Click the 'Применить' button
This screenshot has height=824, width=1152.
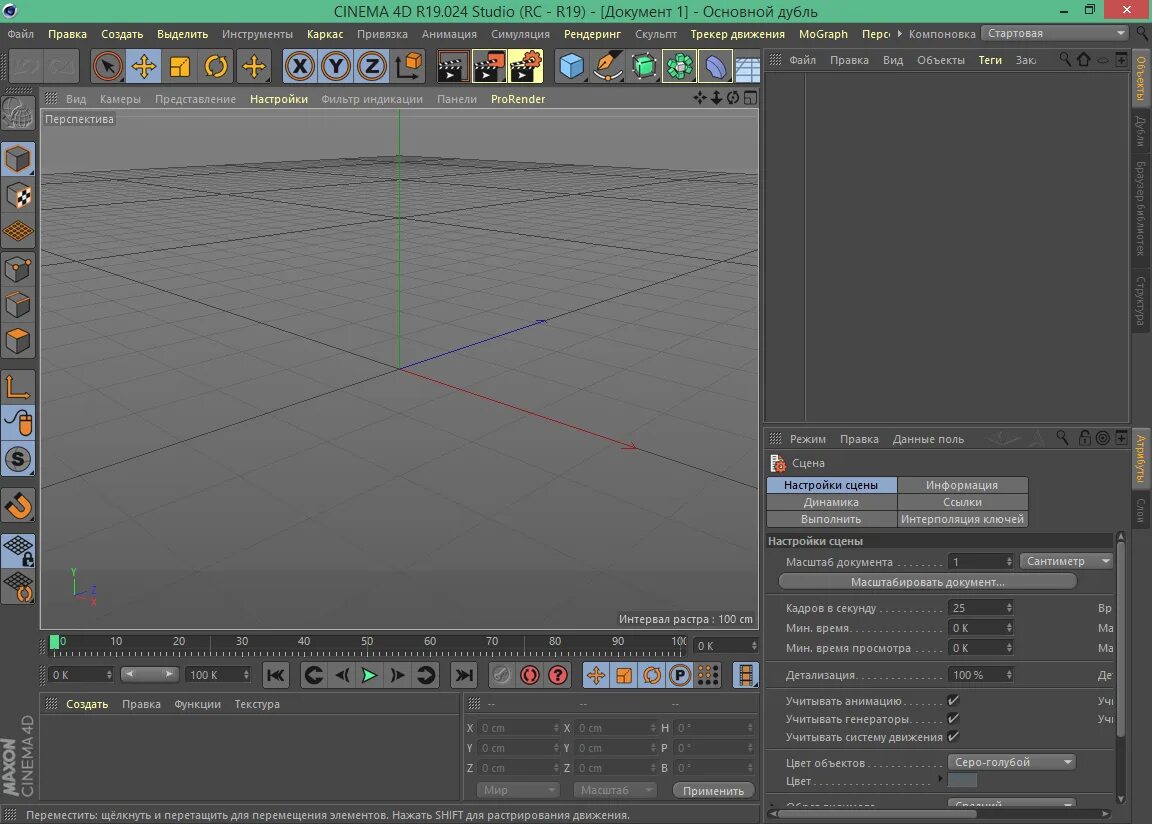[713, 790]
